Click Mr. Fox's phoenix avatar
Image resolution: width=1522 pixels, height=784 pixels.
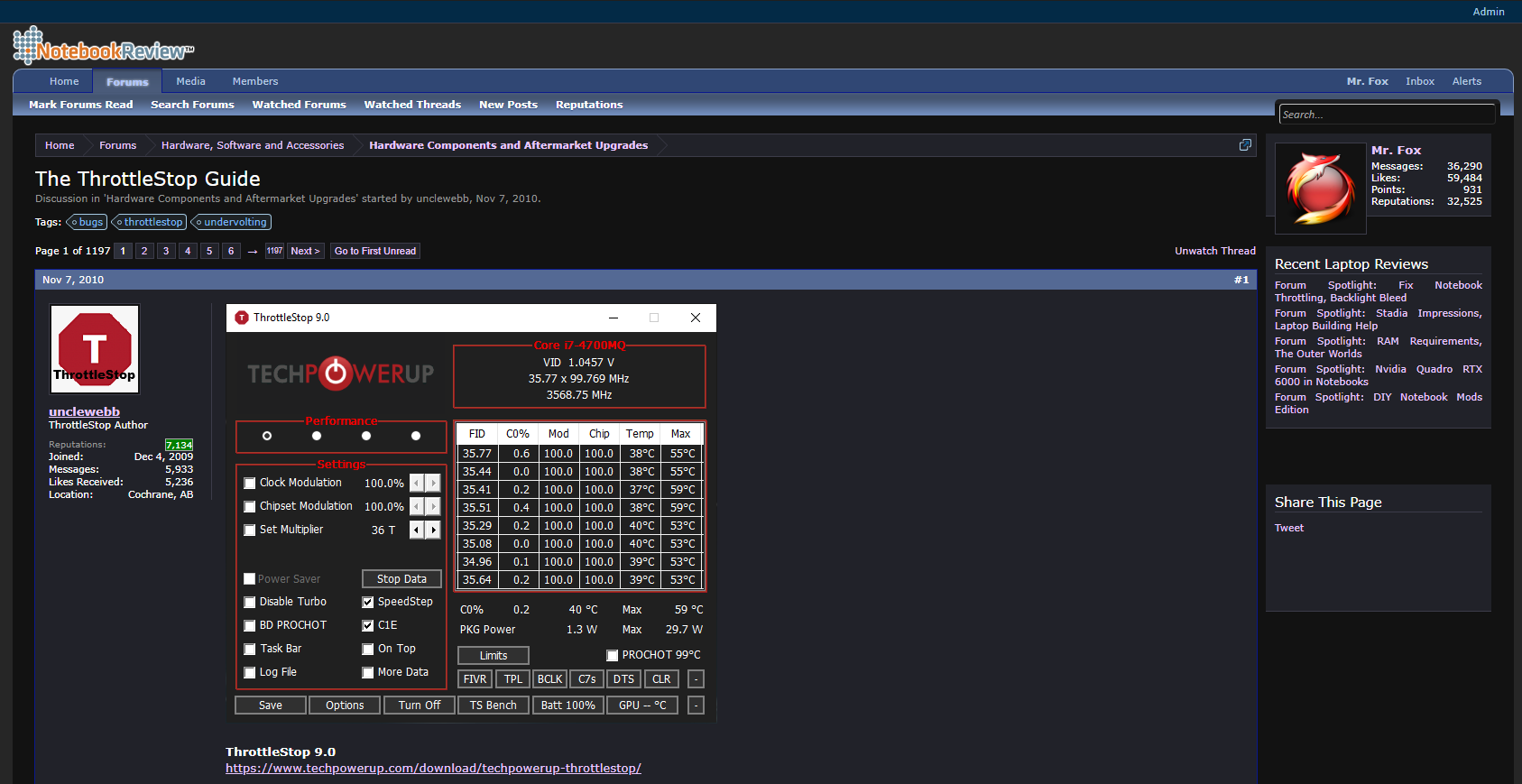click(x=1320, y=189)
